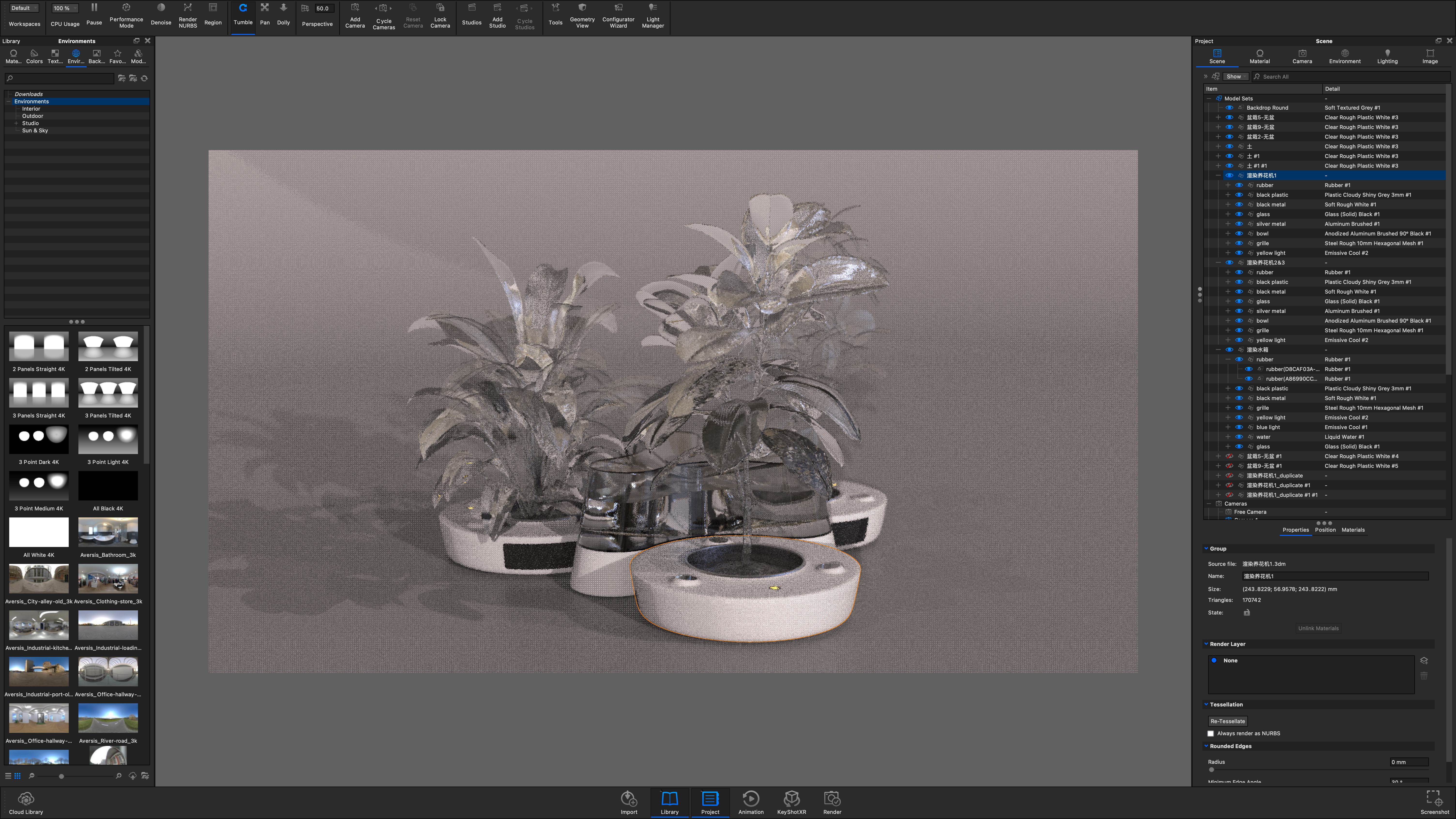Expand the Studio environments folder

(x=16, y=123)
